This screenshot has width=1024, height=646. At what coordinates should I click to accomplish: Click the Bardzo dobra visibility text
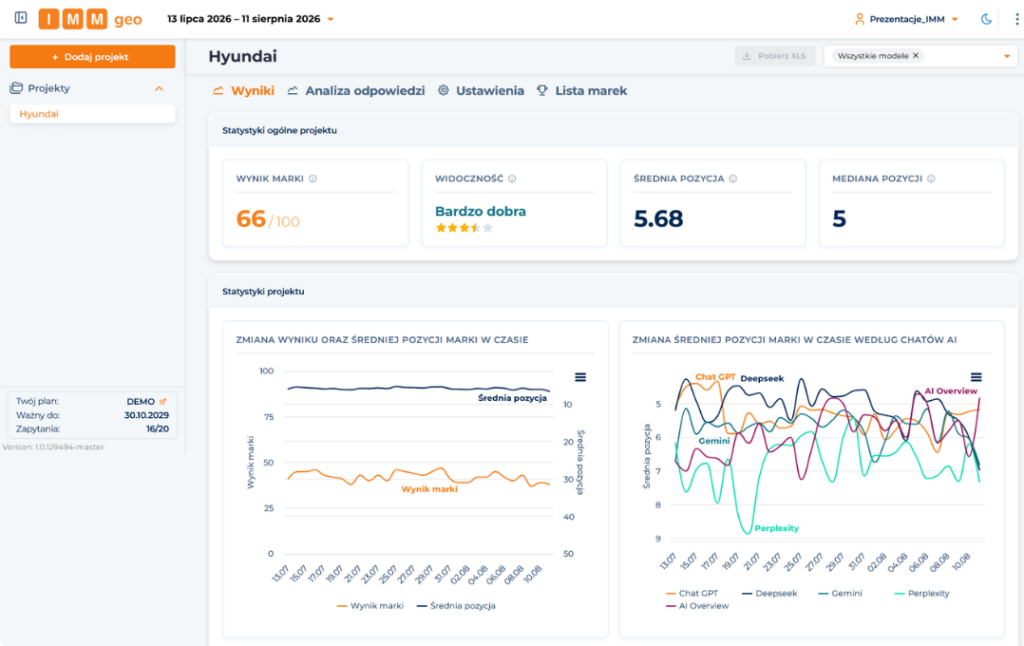(481, 212)
